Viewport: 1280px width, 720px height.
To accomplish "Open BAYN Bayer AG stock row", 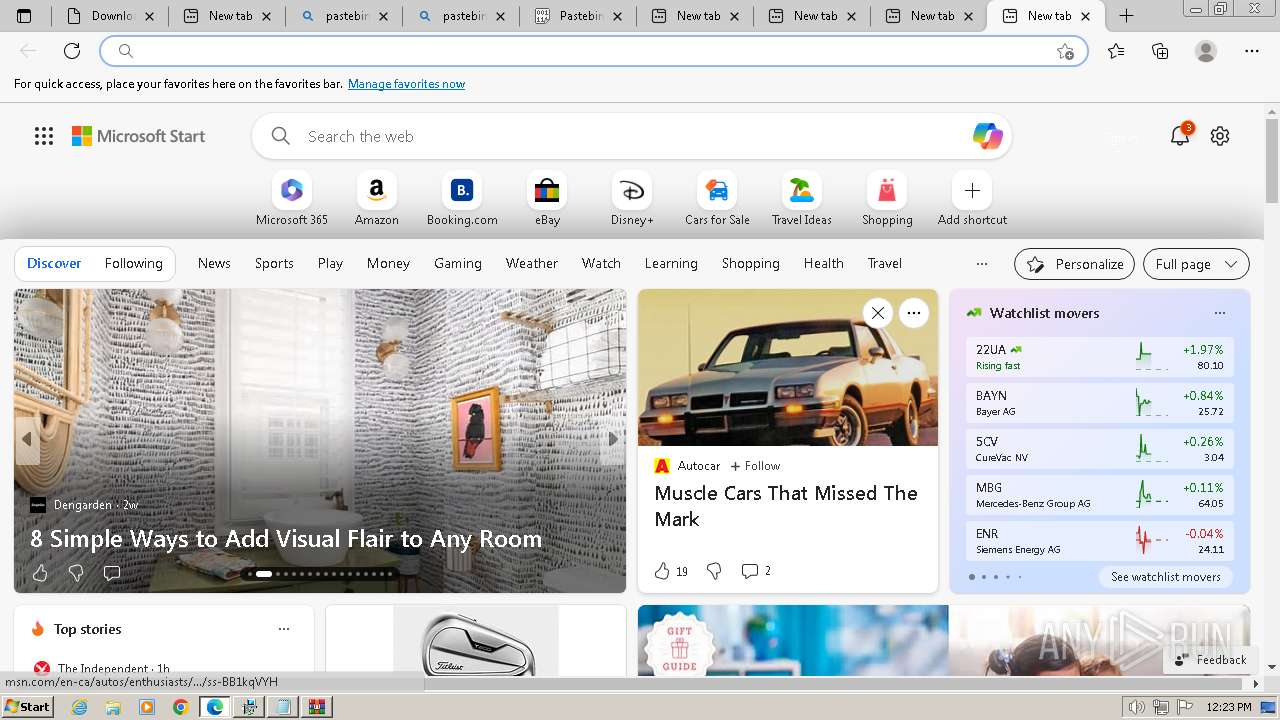I will point(1100,403).
